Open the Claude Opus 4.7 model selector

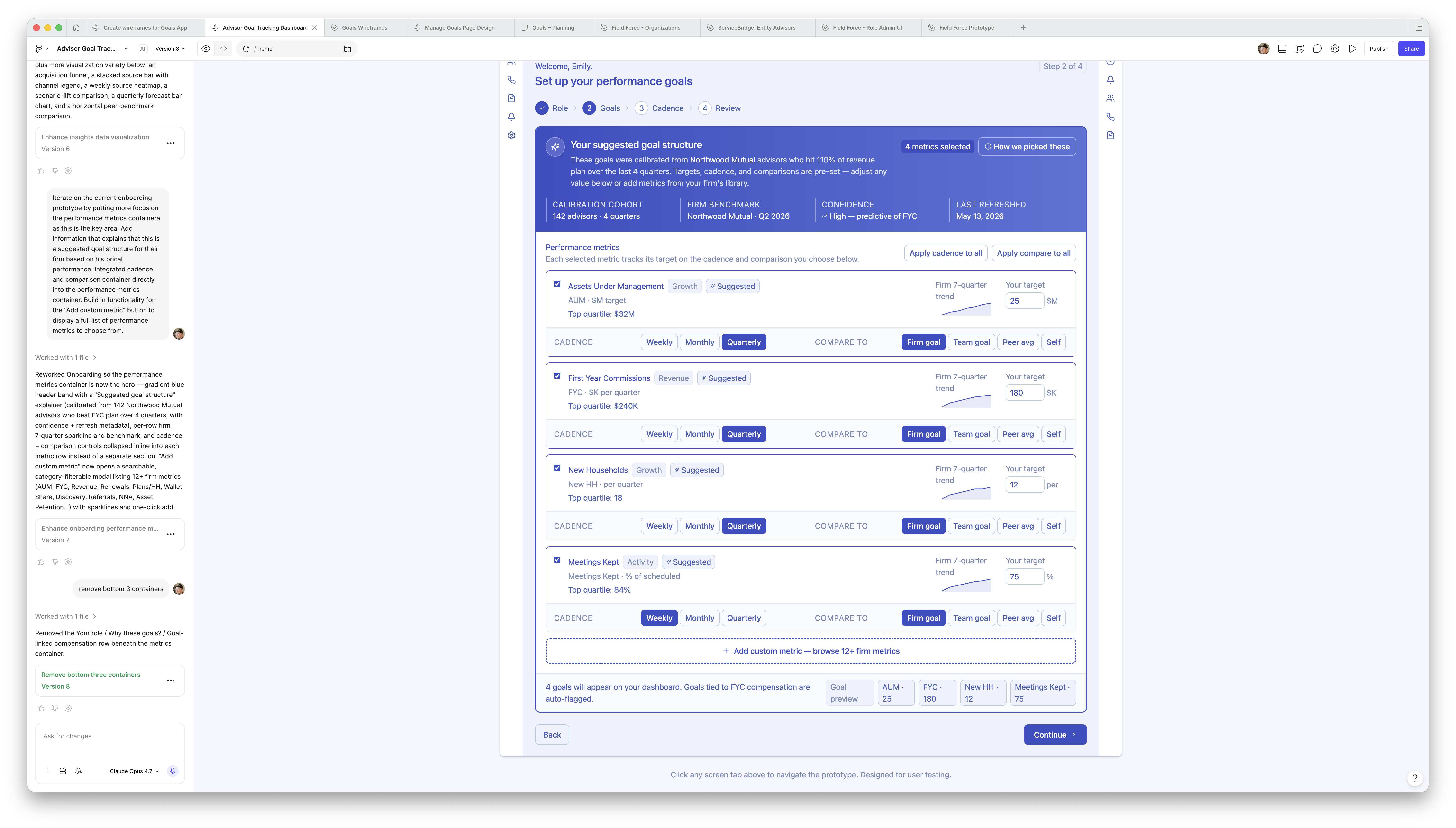[x=134, y=771]
